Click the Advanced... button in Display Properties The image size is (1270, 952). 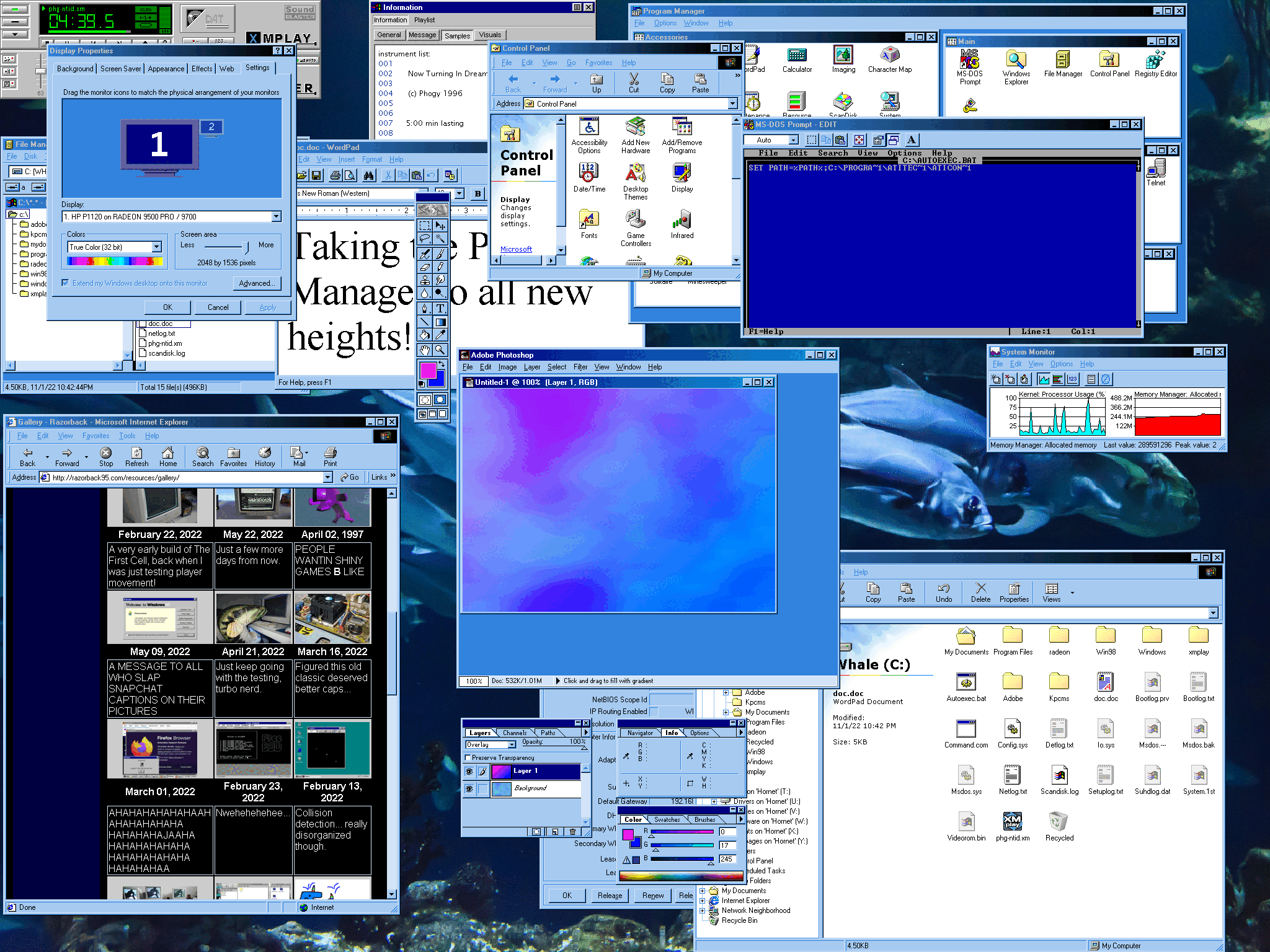pos(257,283)
